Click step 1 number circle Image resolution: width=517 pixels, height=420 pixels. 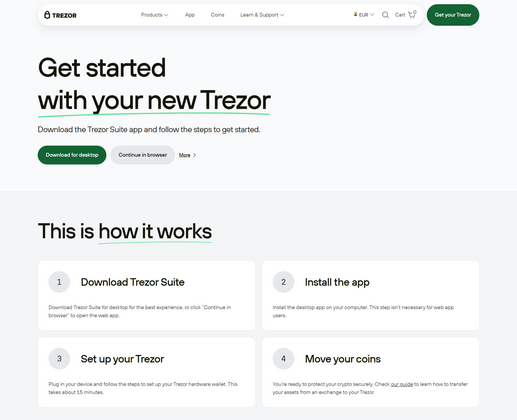click(59, 282)
